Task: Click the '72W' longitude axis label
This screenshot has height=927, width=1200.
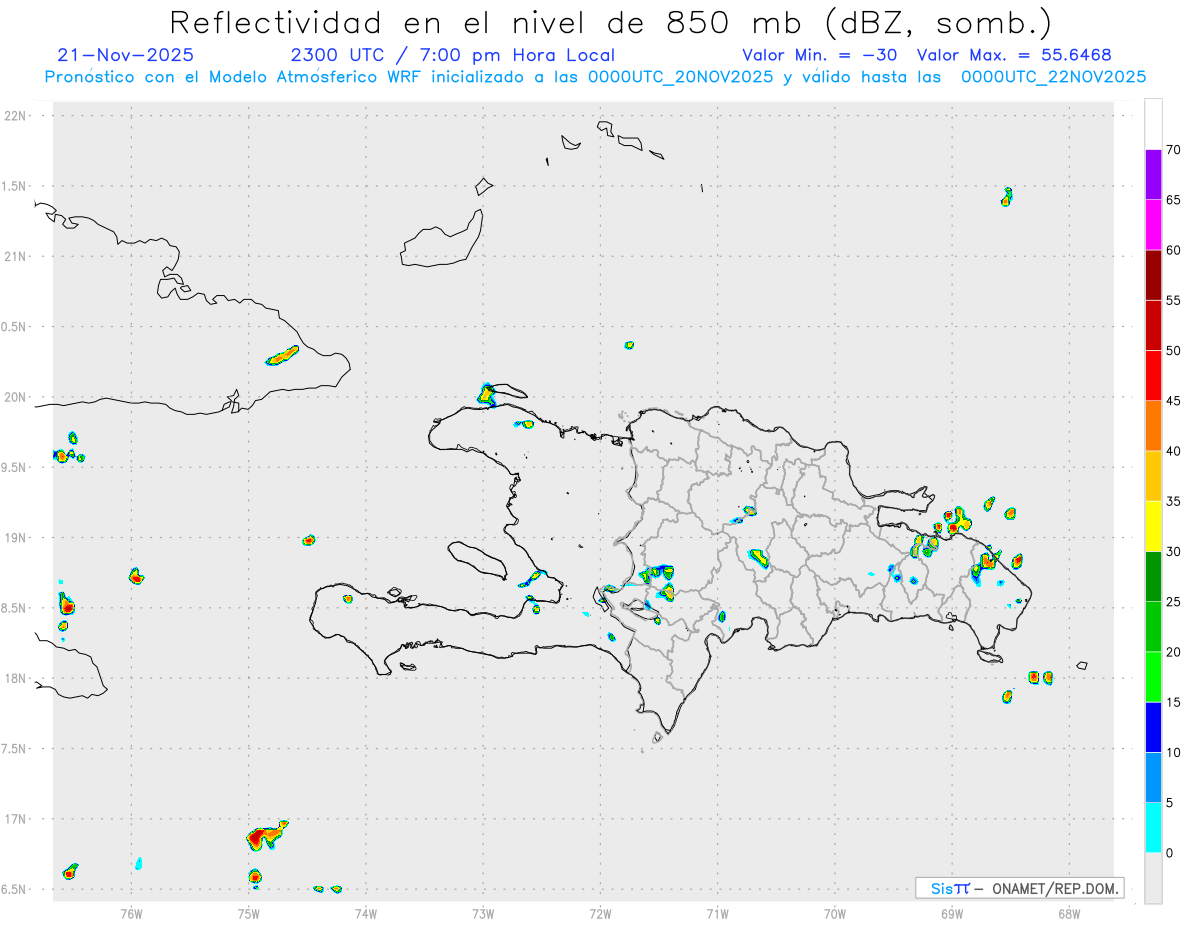Action: coord(600,912)
